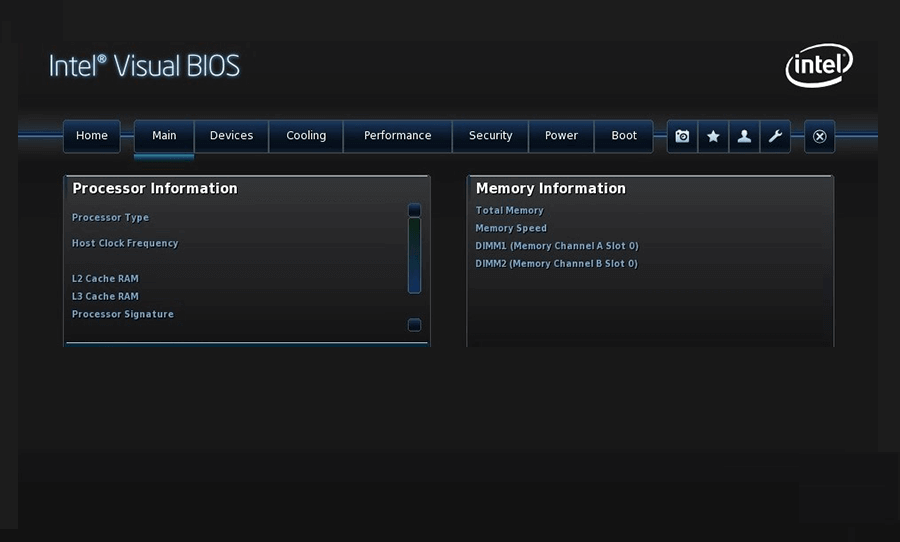
Task: Open the Devices tab
Action: 231,136
